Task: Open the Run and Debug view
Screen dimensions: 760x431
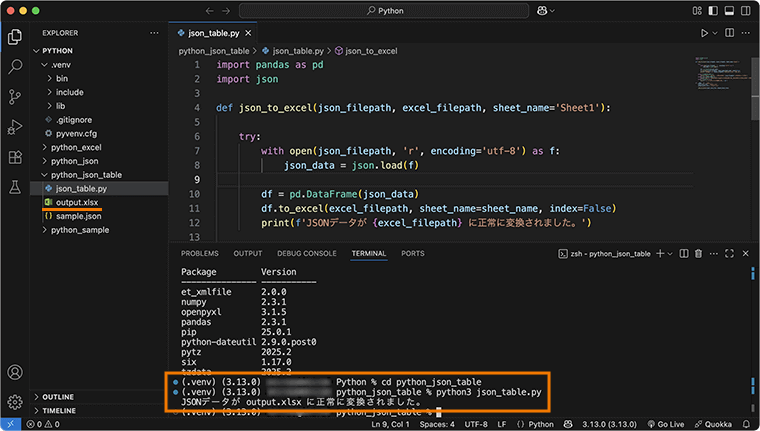Action: 15,127
